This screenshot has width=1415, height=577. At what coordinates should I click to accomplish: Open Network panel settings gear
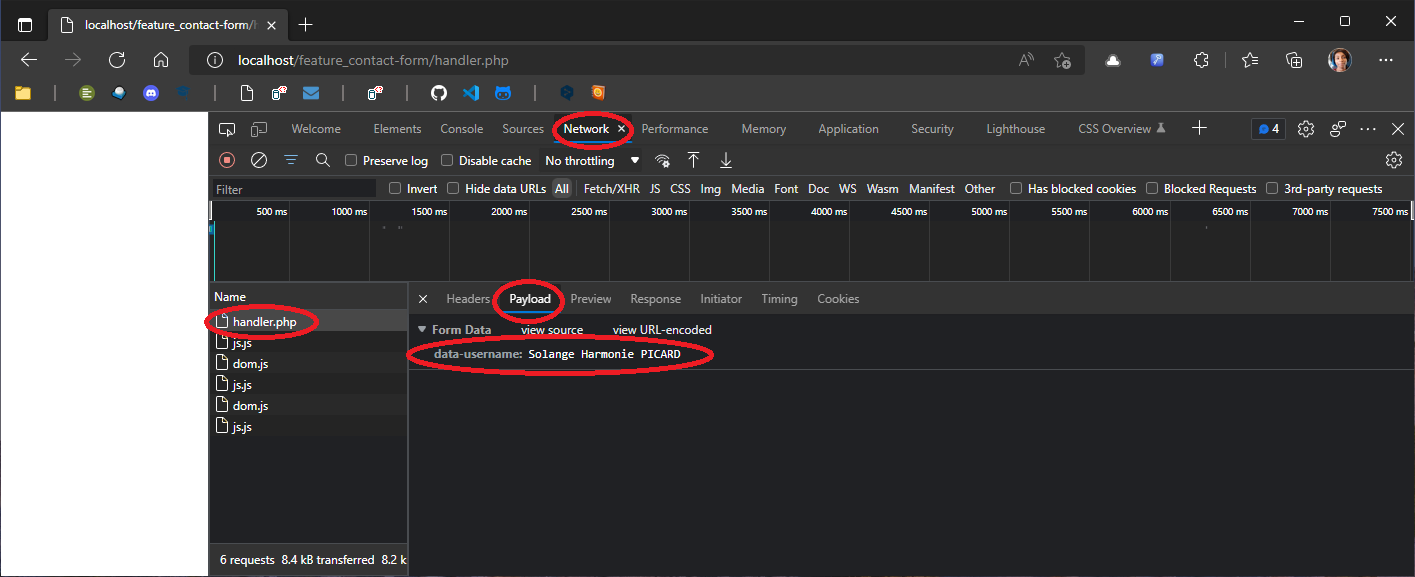pos(1394,160)
